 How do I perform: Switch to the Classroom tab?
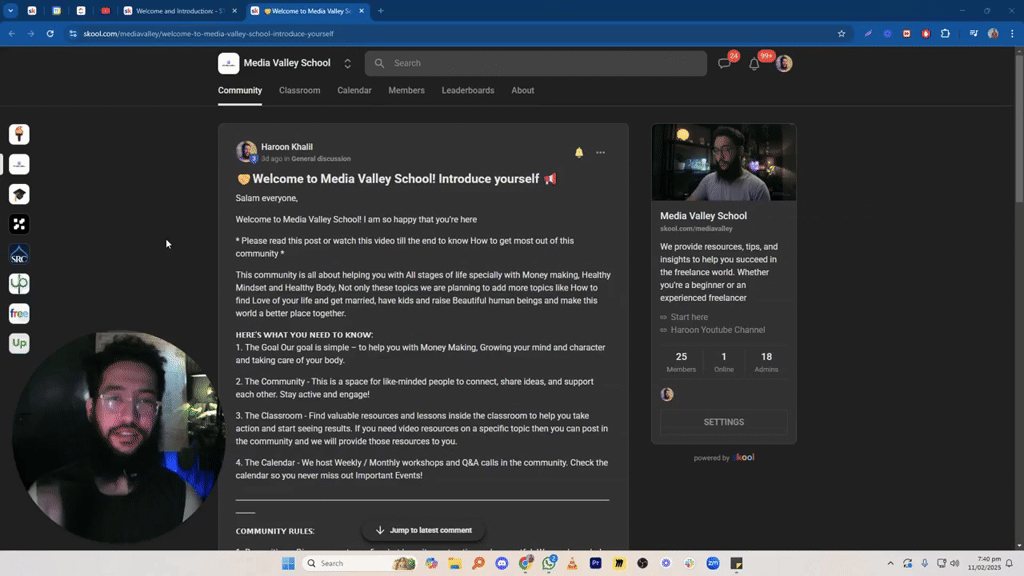(x=300, y=91)
